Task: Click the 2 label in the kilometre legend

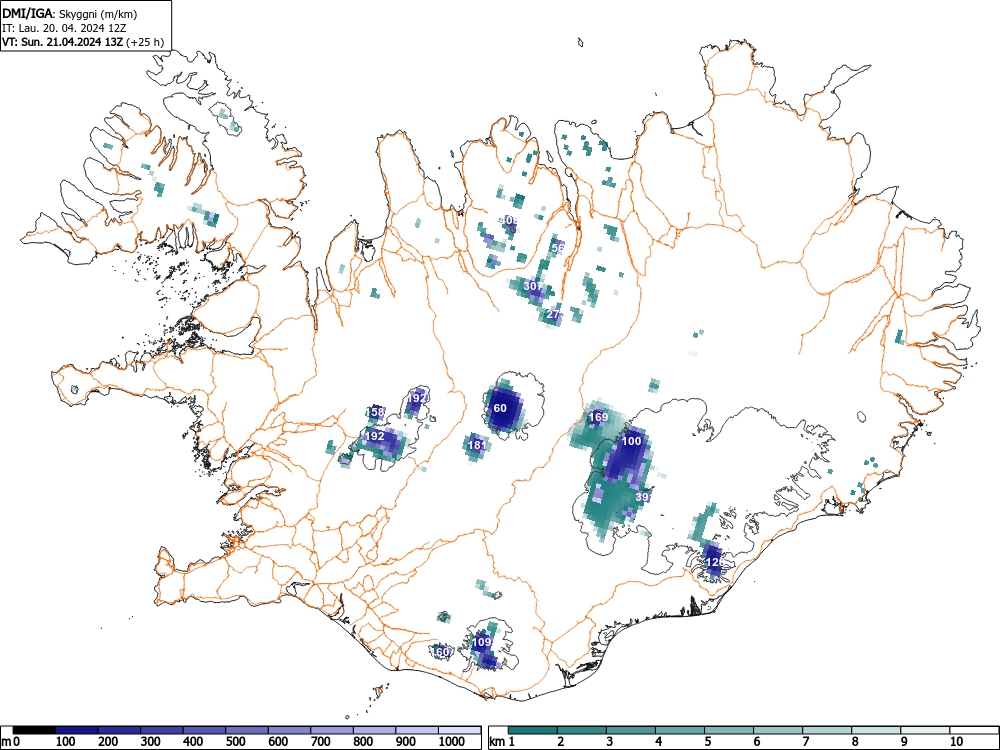Action: coord(561,742)
